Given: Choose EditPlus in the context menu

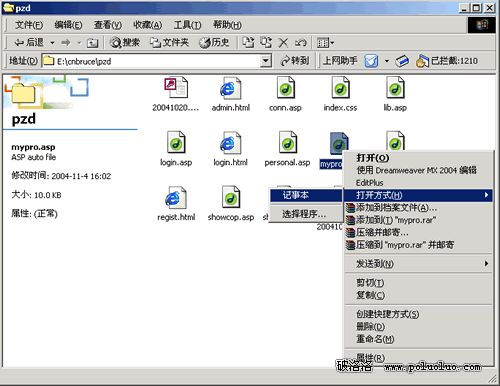Looking at the screenshot, I should point(418,183).
